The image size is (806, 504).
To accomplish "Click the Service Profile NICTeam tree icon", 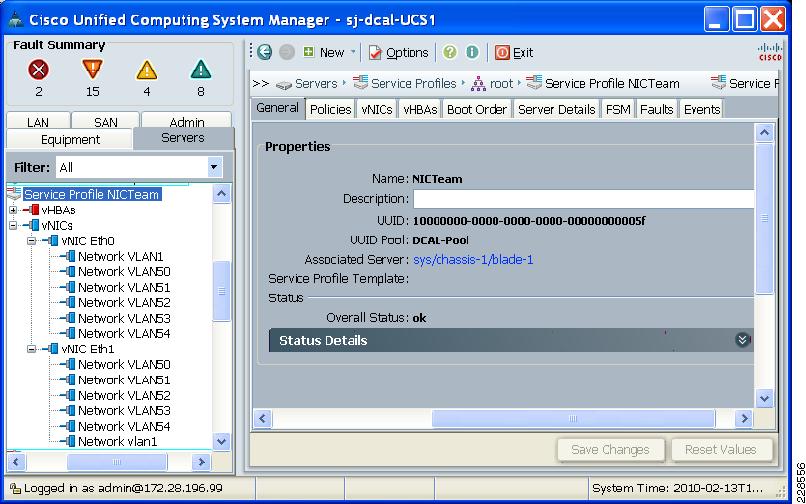I will [x=14, y=194].
